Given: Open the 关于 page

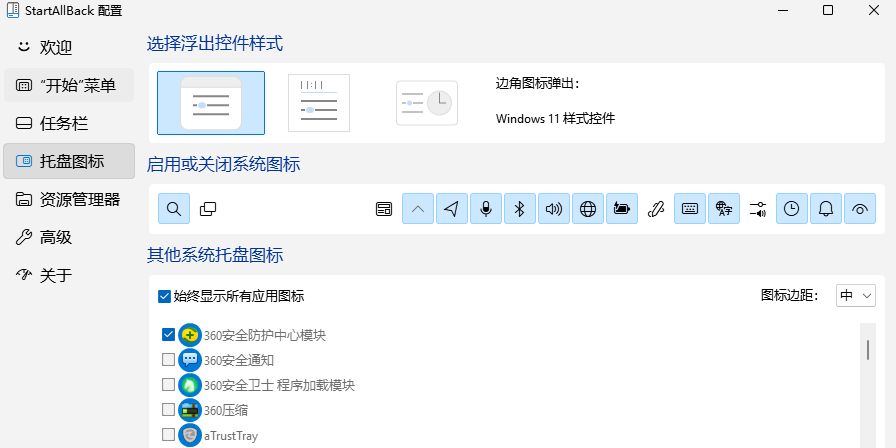Looking at the screenshot, I should tap(69, 275).
